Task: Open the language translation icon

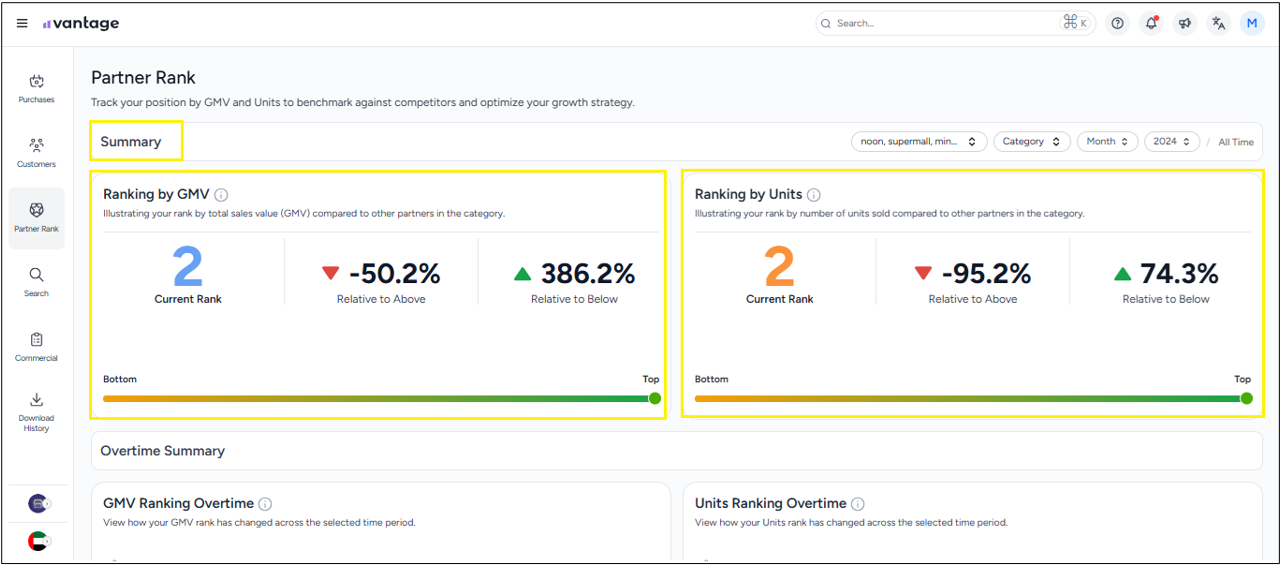Action: [x=1218, y=24]
